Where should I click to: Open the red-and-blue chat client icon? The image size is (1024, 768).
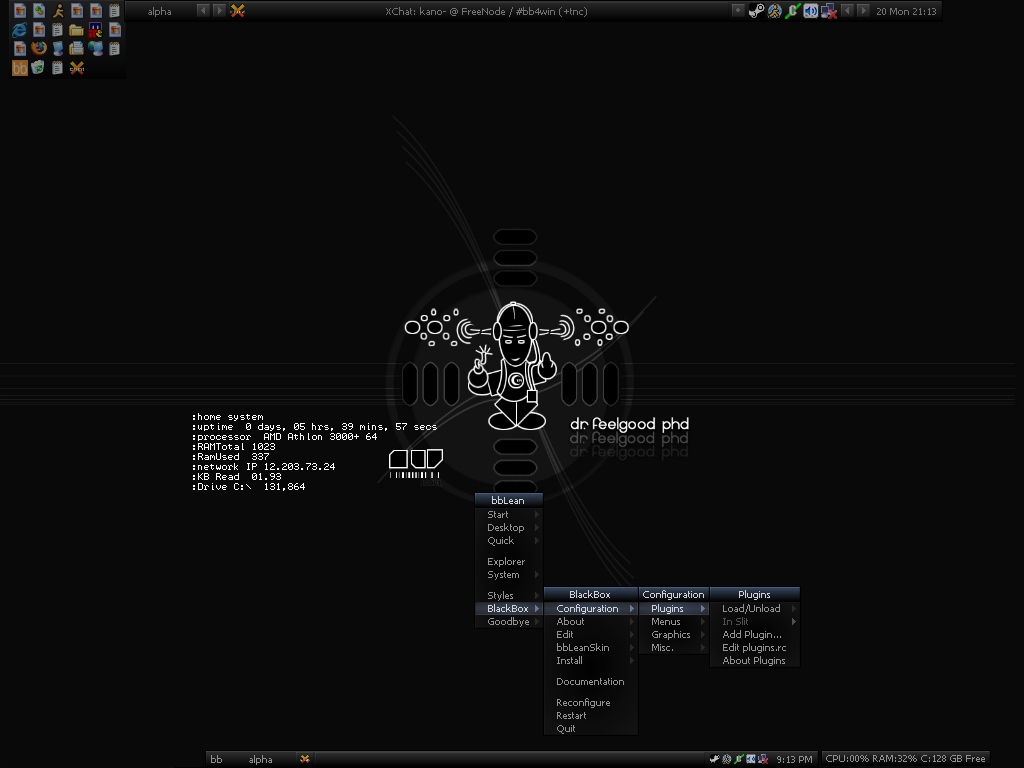coord(95,29)
